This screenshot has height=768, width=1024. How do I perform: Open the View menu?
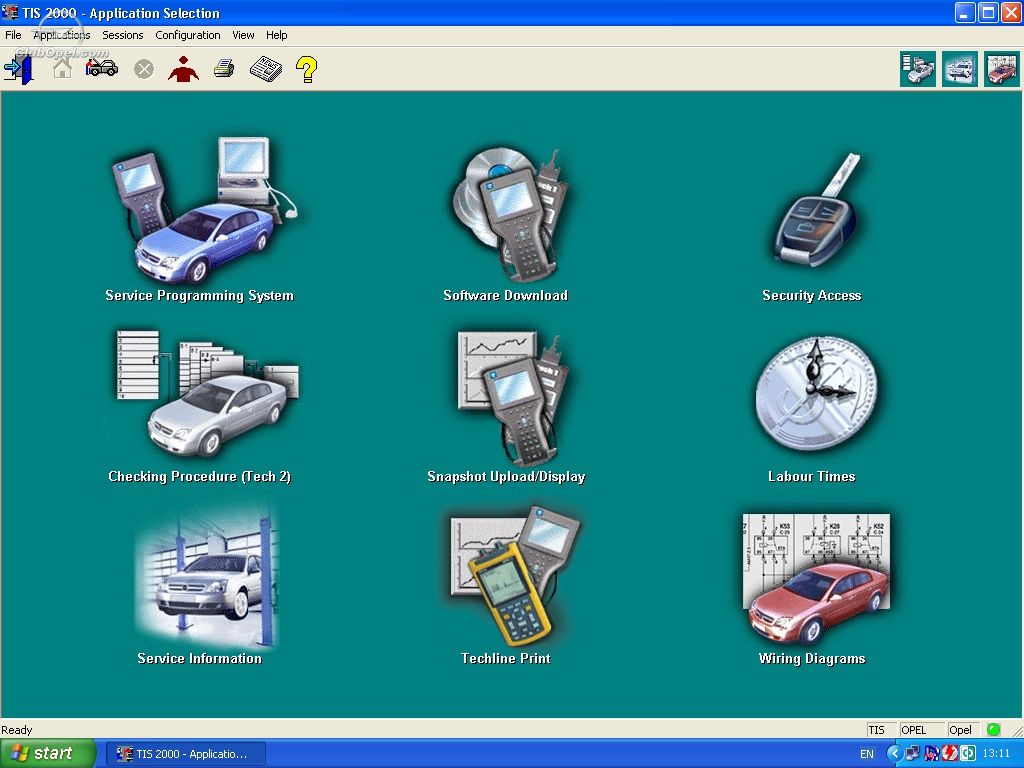click(x=243, y=35)
